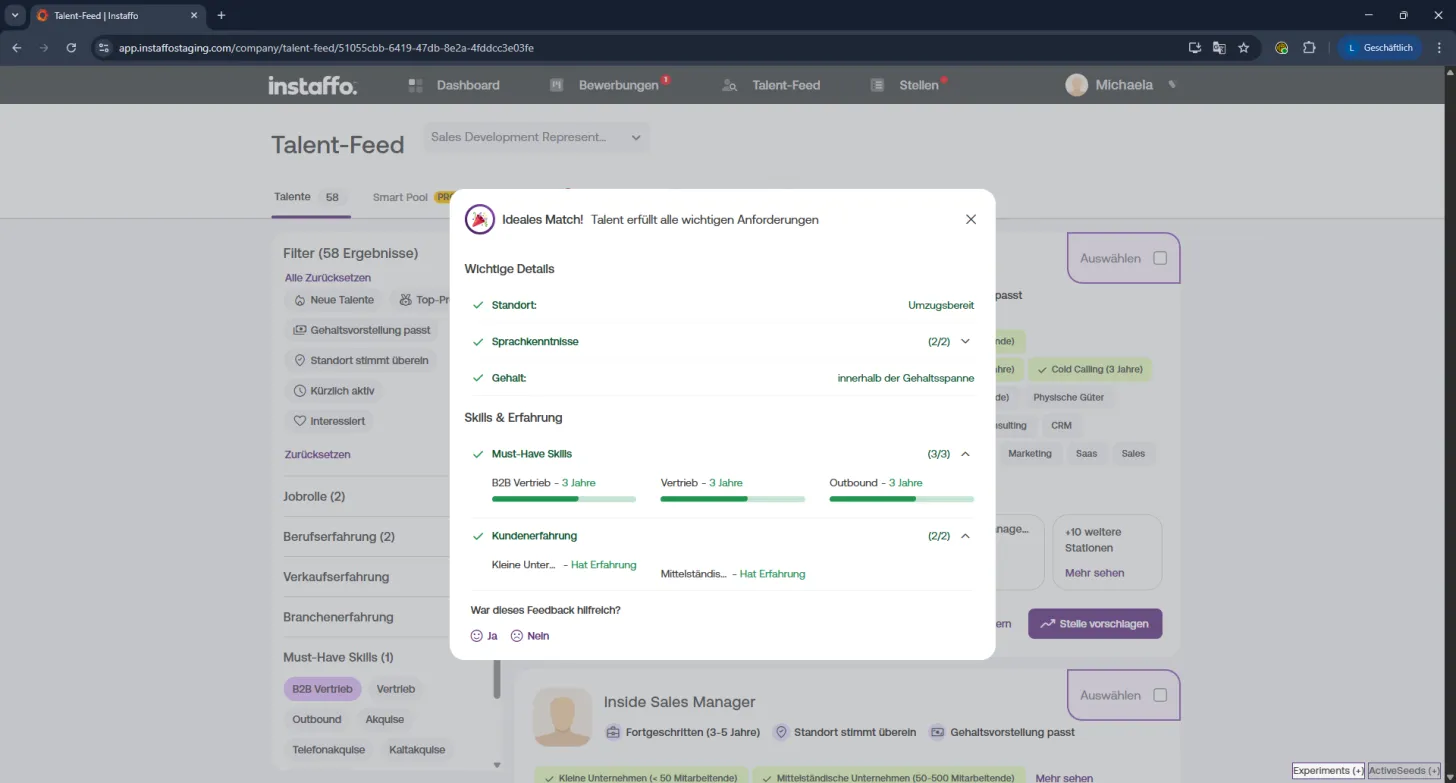This screenshot has width=1456, height=783.
Task: Tick Auswählen checkbox on Cold Calling talent card
Action: click(x=1160, y=258)
